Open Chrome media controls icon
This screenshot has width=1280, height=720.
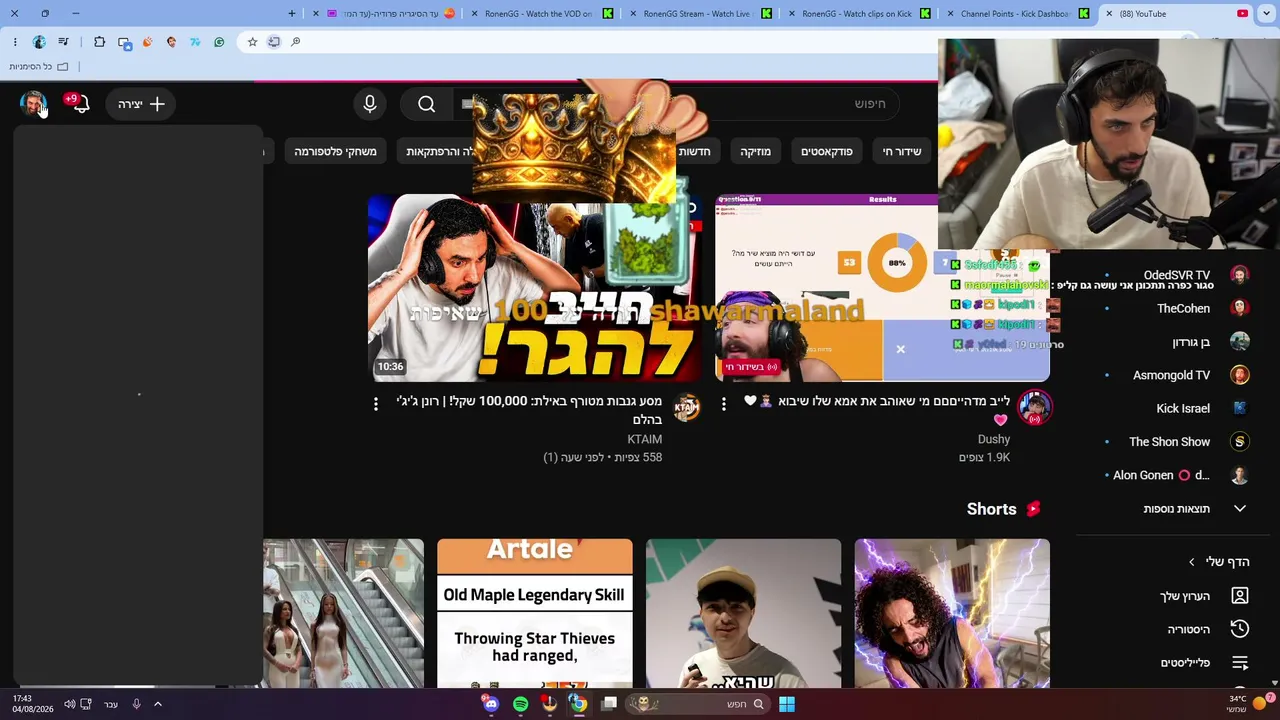tap(64, 42)
